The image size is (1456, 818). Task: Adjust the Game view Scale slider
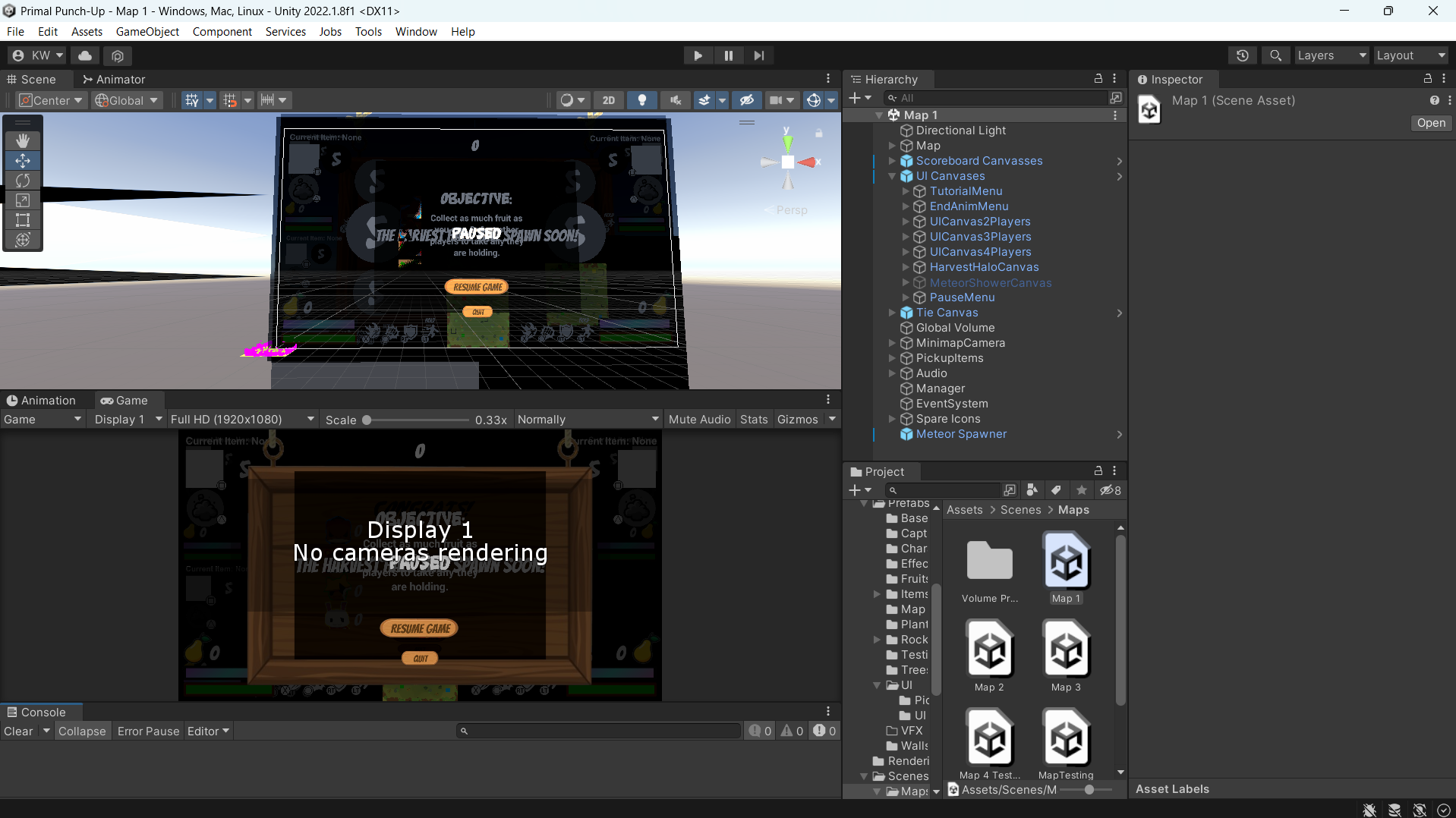click(367, 420)
